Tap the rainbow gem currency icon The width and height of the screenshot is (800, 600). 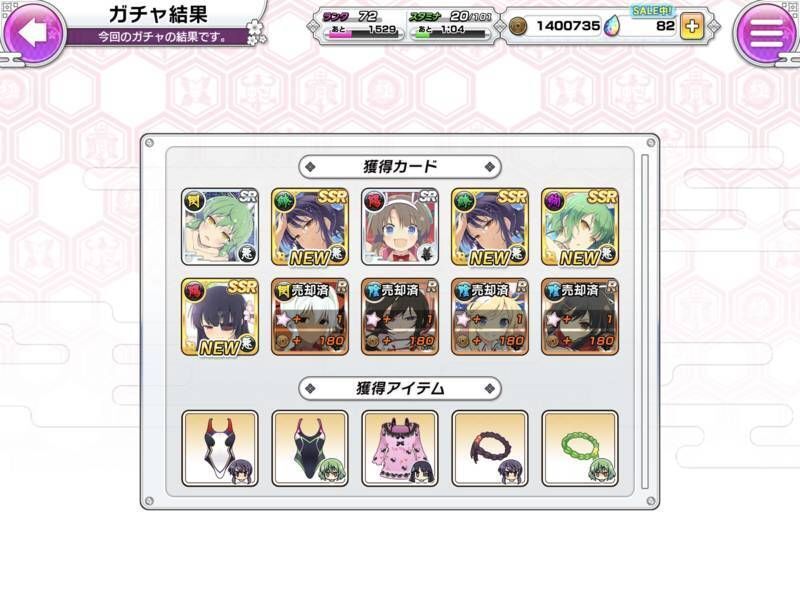[611, 26]
